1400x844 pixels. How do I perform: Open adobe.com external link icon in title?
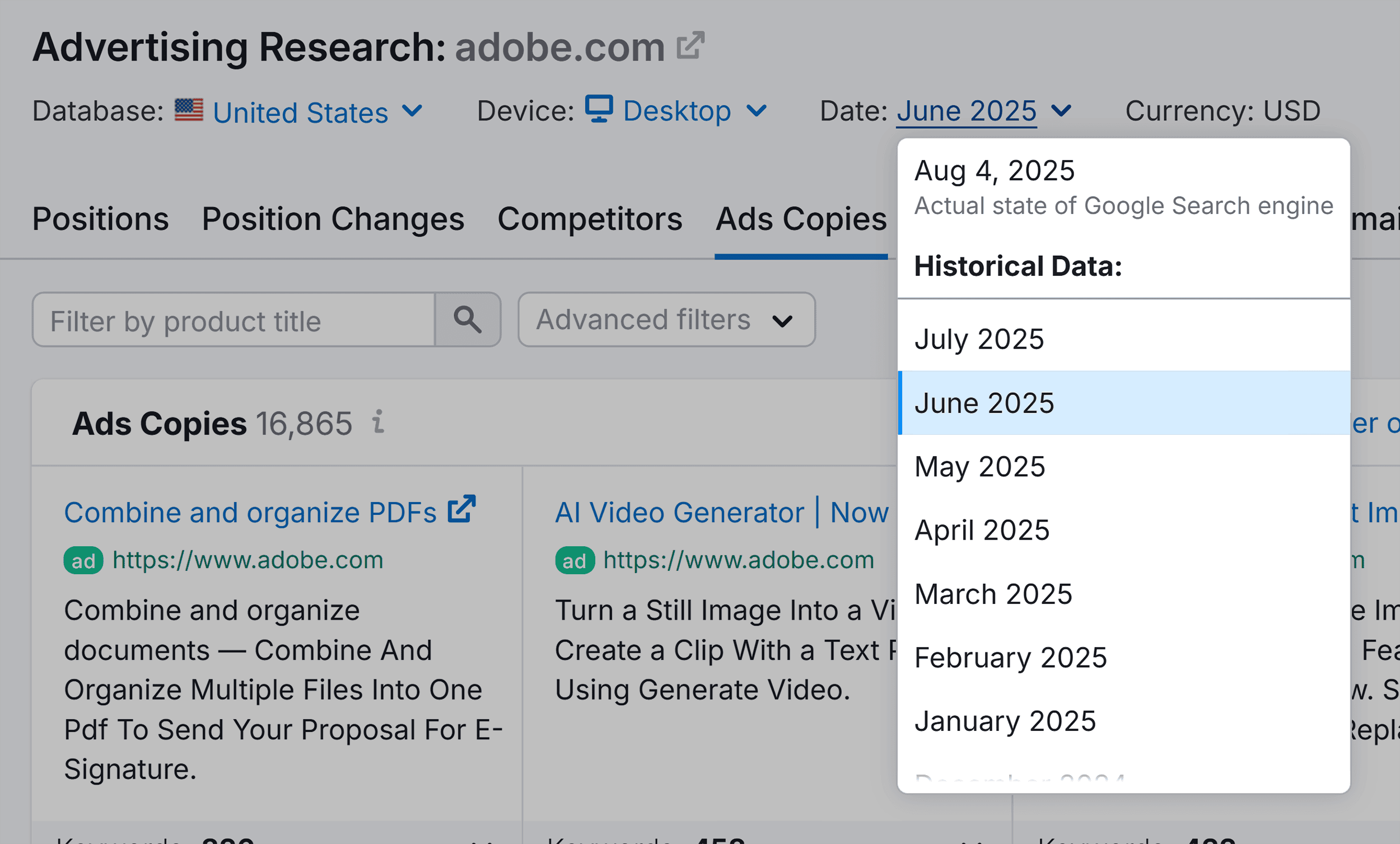(690, 45)
